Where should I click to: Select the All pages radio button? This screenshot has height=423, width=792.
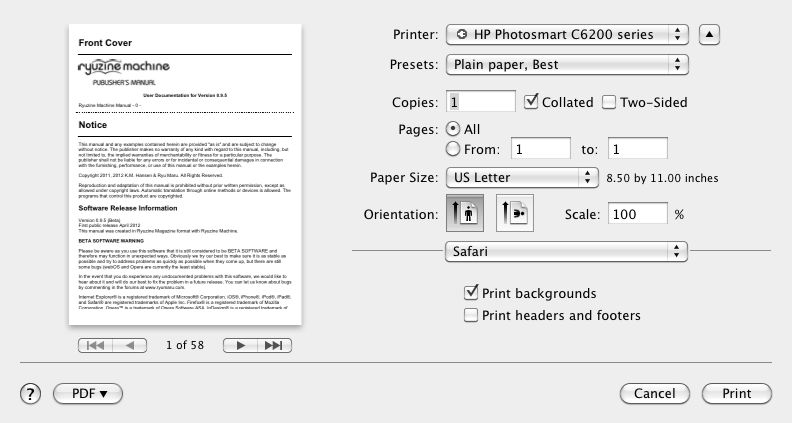coord(453,129)
